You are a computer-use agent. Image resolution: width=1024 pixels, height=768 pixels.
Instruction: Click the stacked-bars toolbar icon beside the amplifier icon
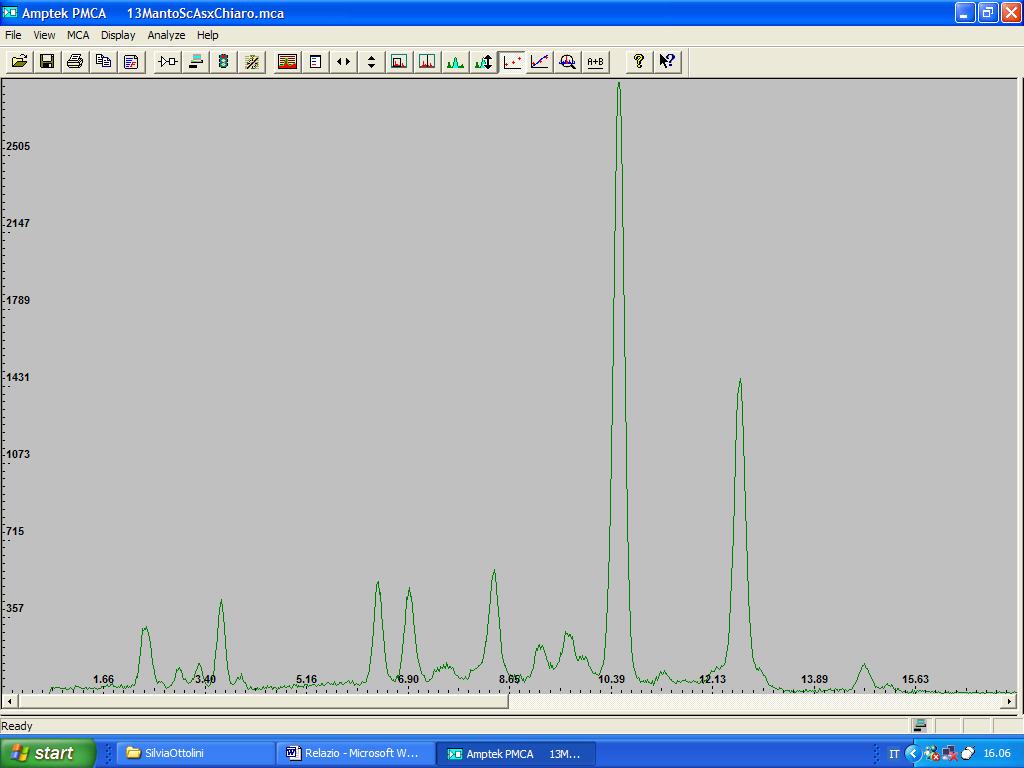click(x=195, y=61)
